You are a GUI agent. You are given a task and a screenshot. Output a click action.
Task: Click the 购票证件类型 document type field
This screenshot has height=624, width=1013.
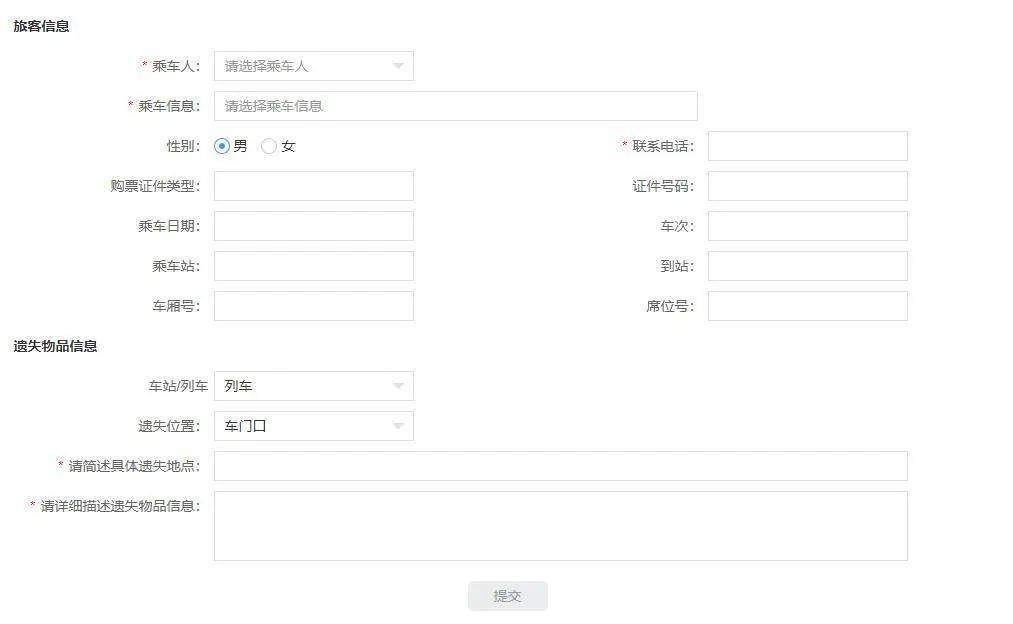pos(313,185)
